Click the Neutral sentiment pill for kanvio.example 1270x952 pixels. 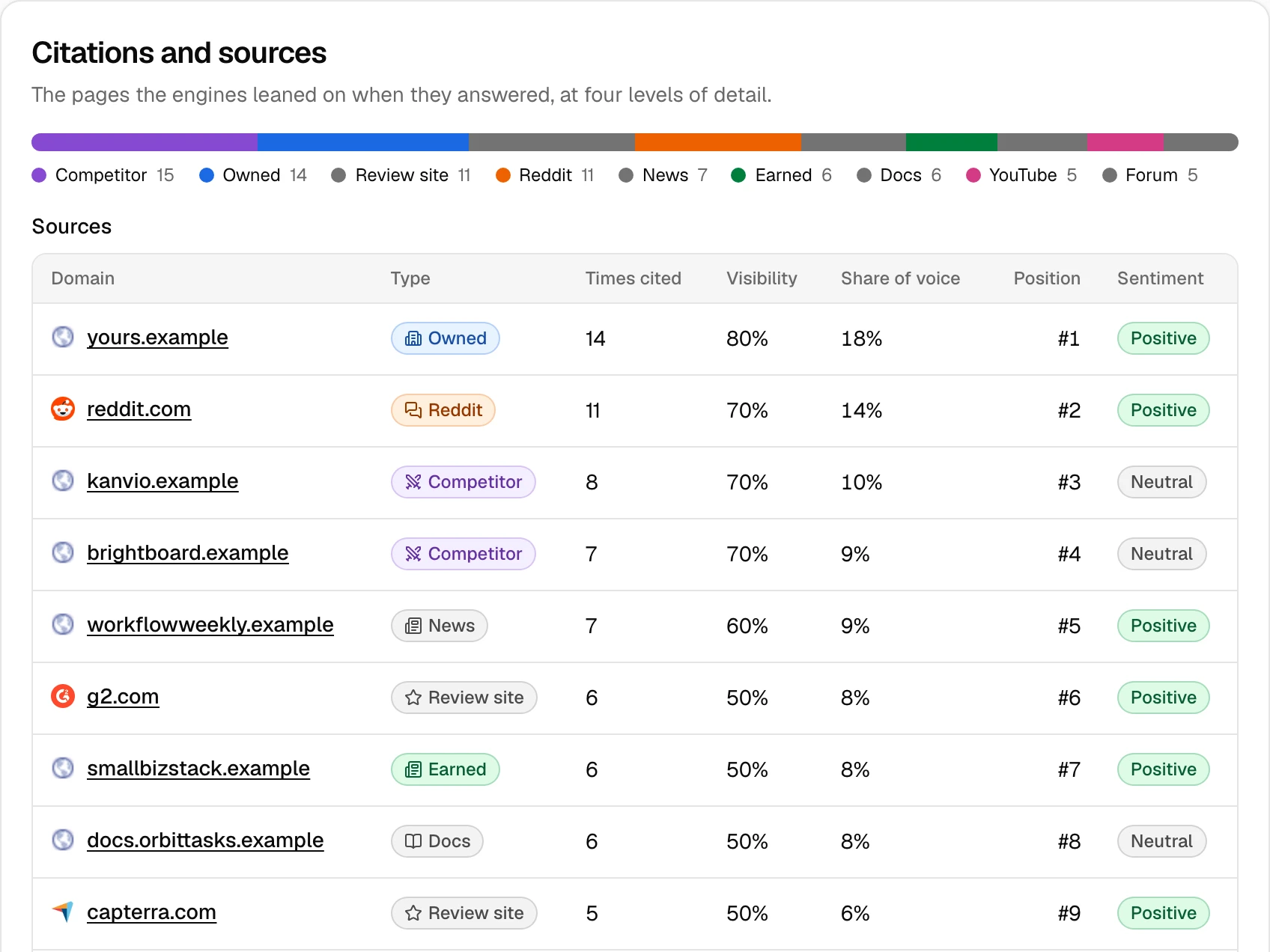point(1162,482)
